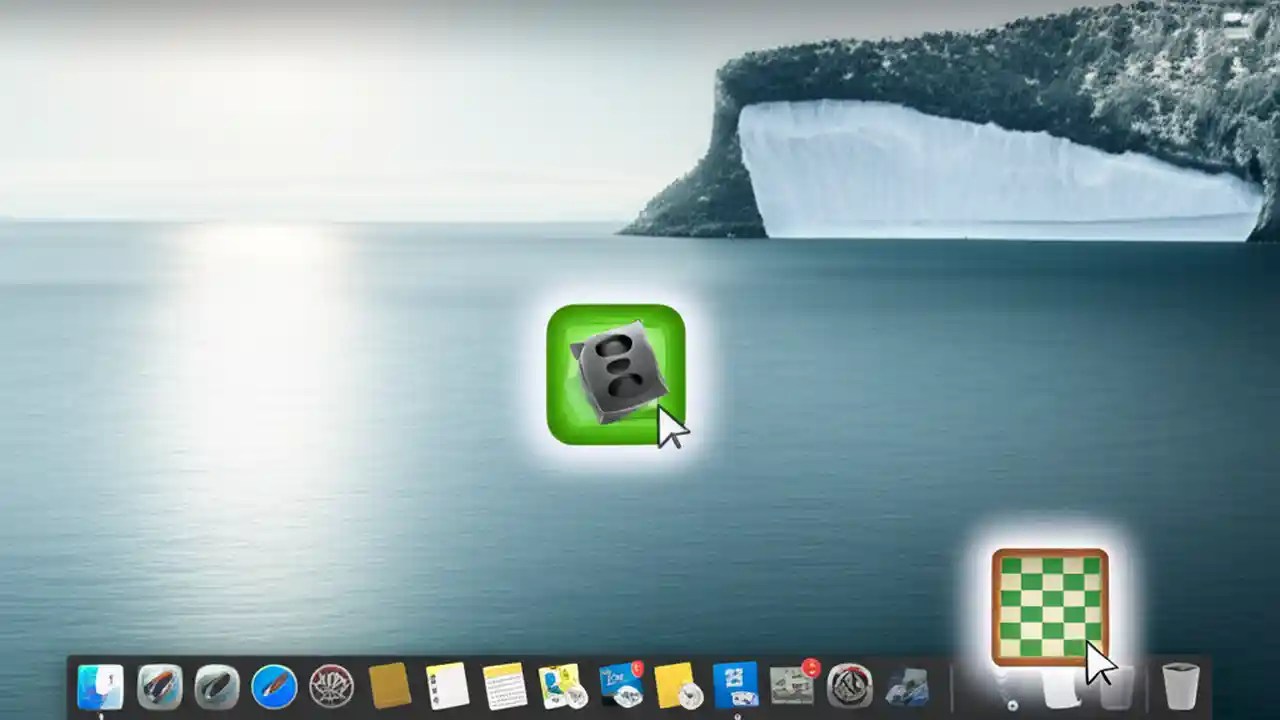1280x720 pixels.
Task: Open the blue circular browser icon in the Dock
Action: click(273, 685)
